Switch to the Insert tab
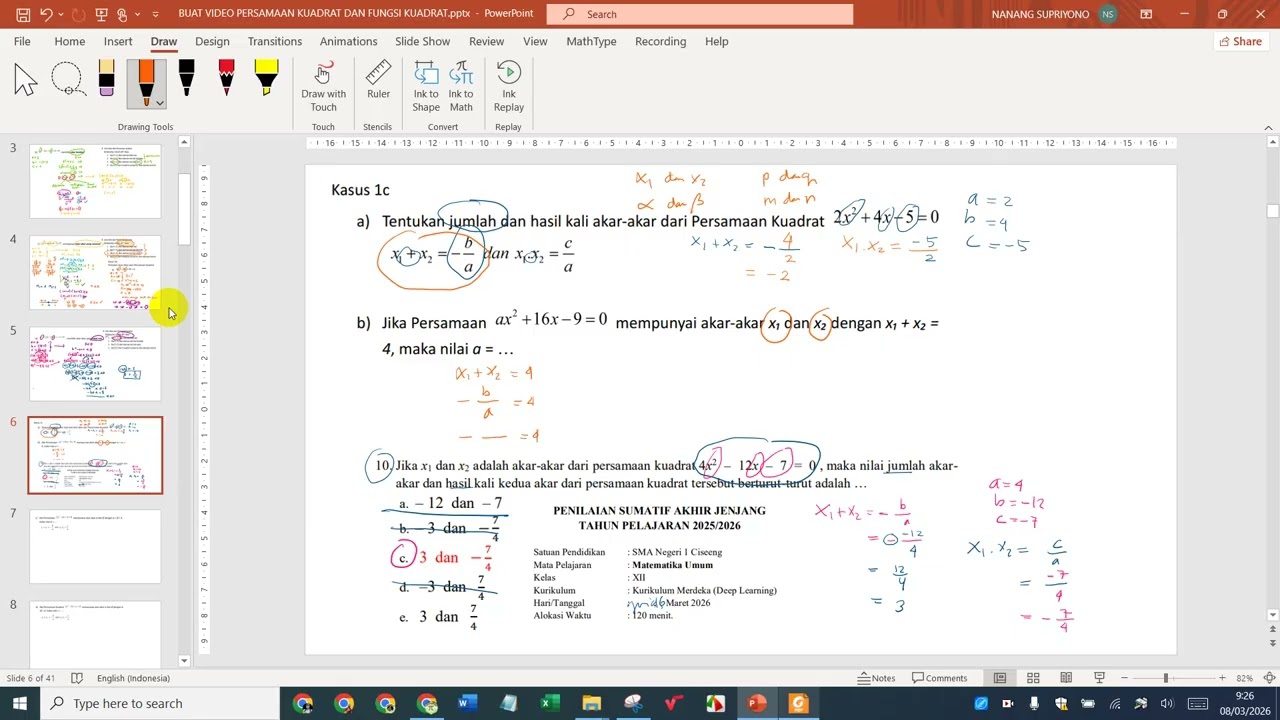1280x720 pixels. [118, 41]
